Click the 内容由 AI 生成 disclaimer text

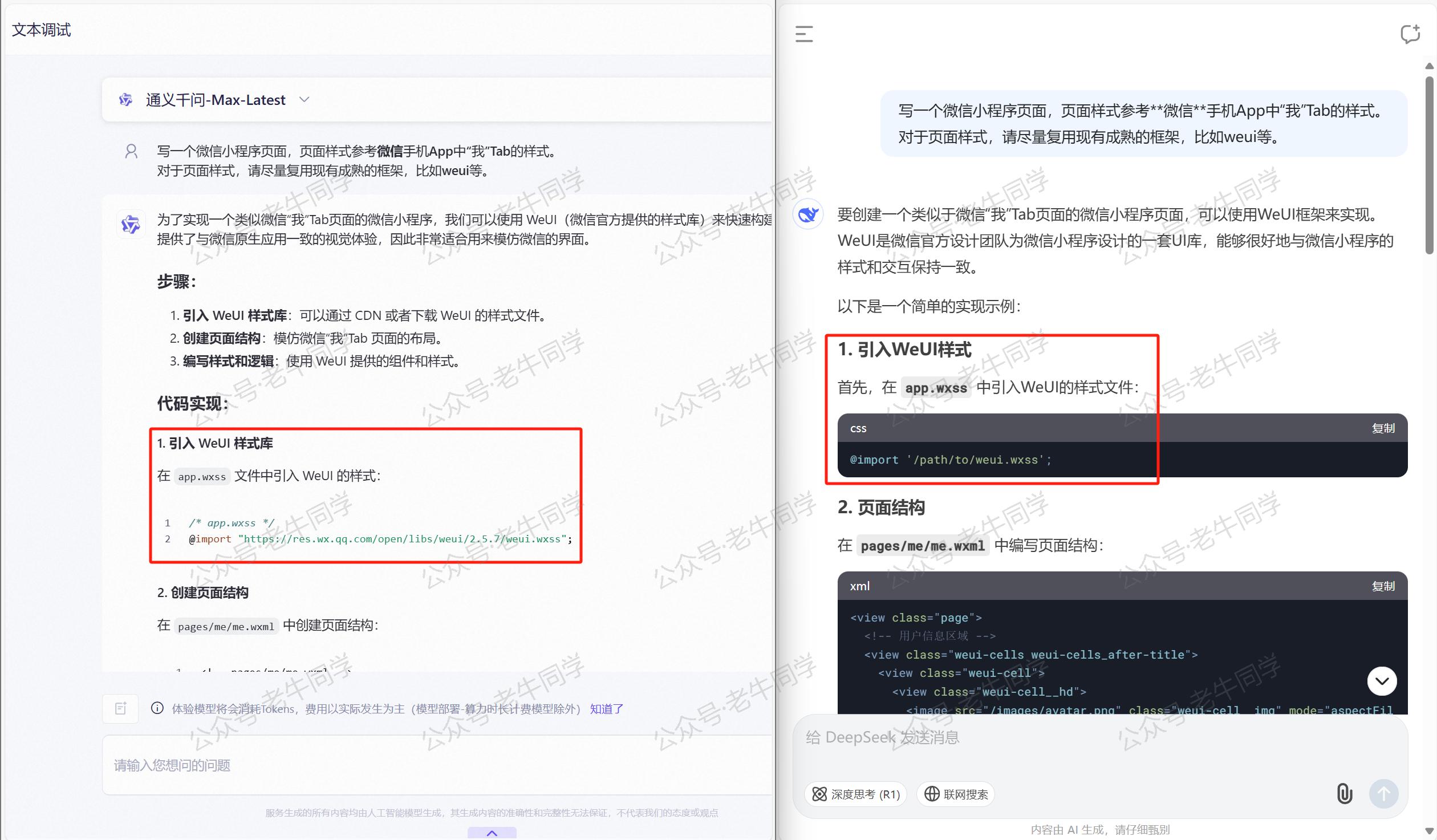[x=1100, y=830]
